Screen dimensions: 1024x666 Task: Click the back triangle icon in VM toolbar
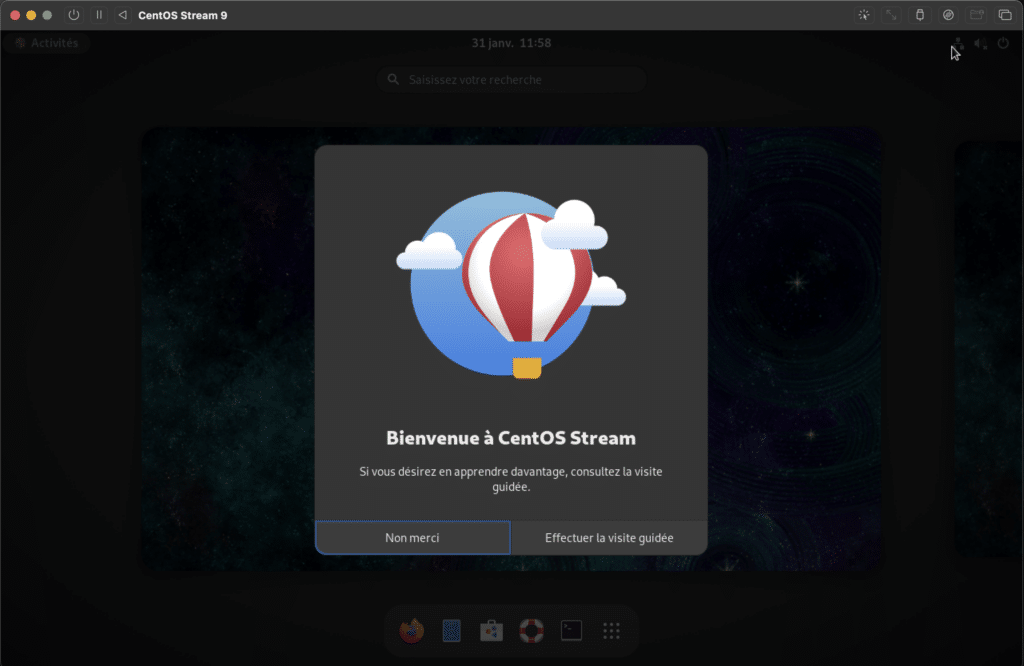tap(123, 15)
